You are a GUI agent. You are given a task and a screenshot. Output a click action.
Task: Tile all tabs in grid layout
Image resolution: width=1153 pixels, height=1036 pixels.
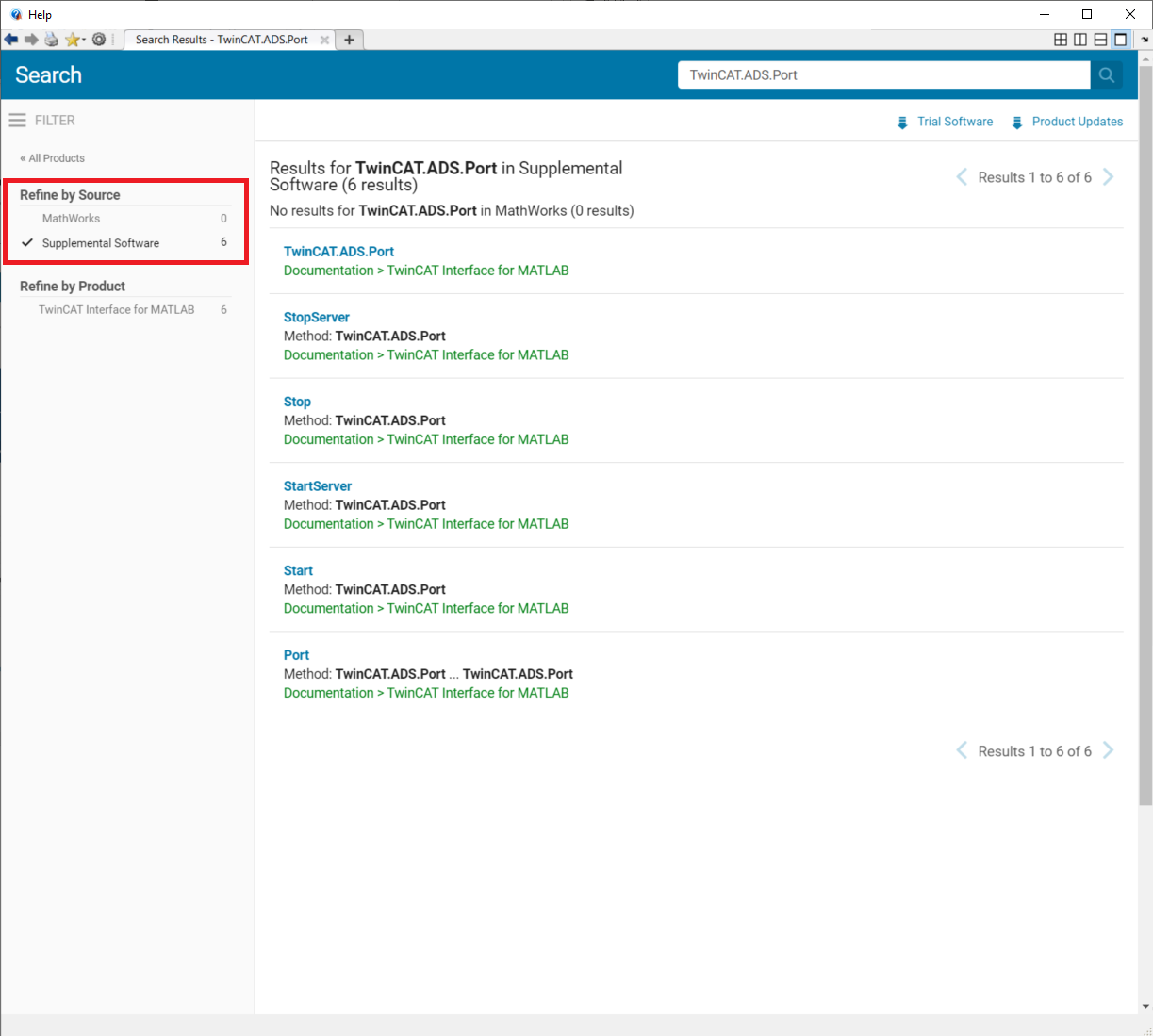[x=1061, y=40]
